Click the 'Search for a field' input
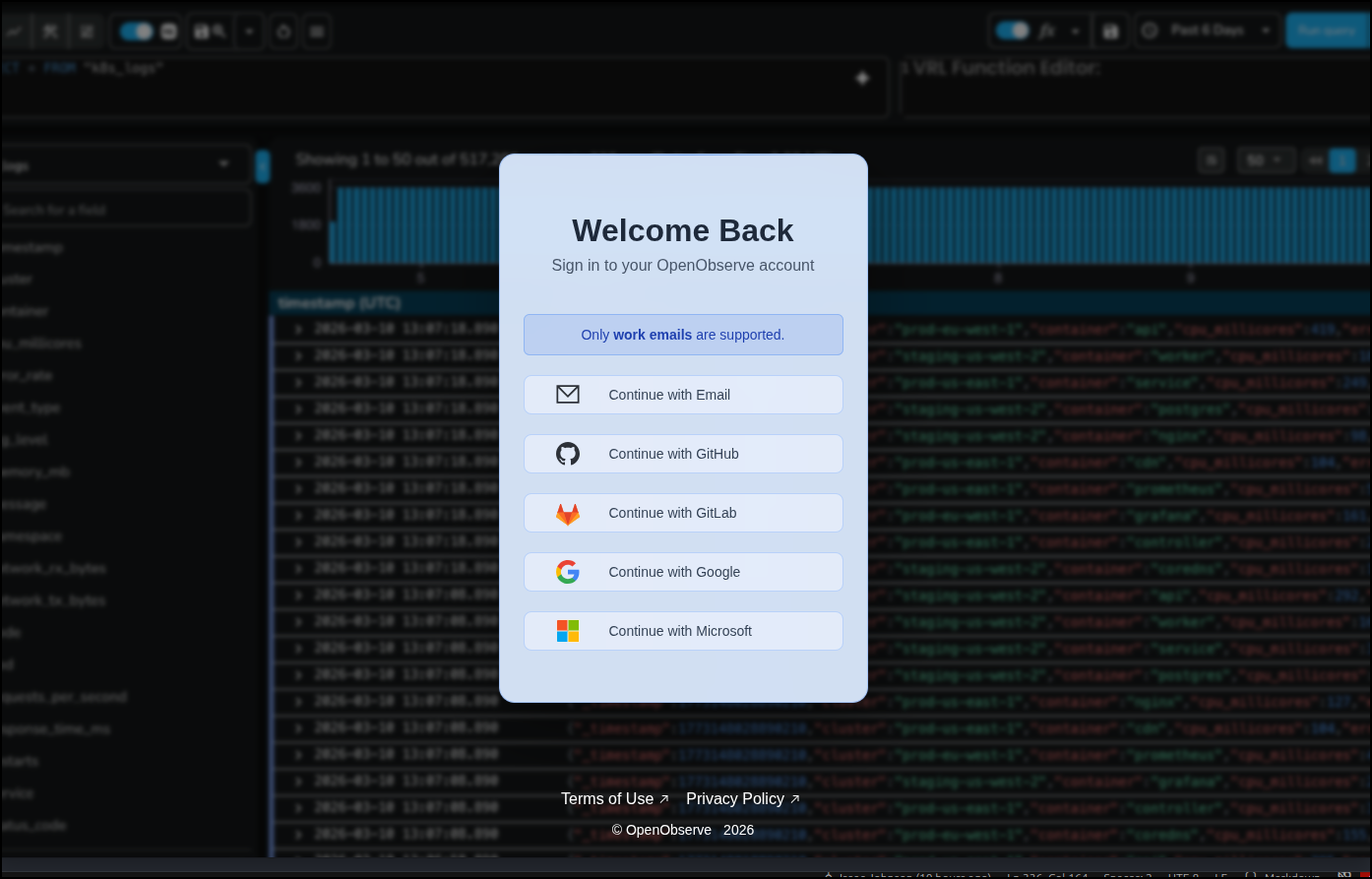 click(x=125, y=210)
